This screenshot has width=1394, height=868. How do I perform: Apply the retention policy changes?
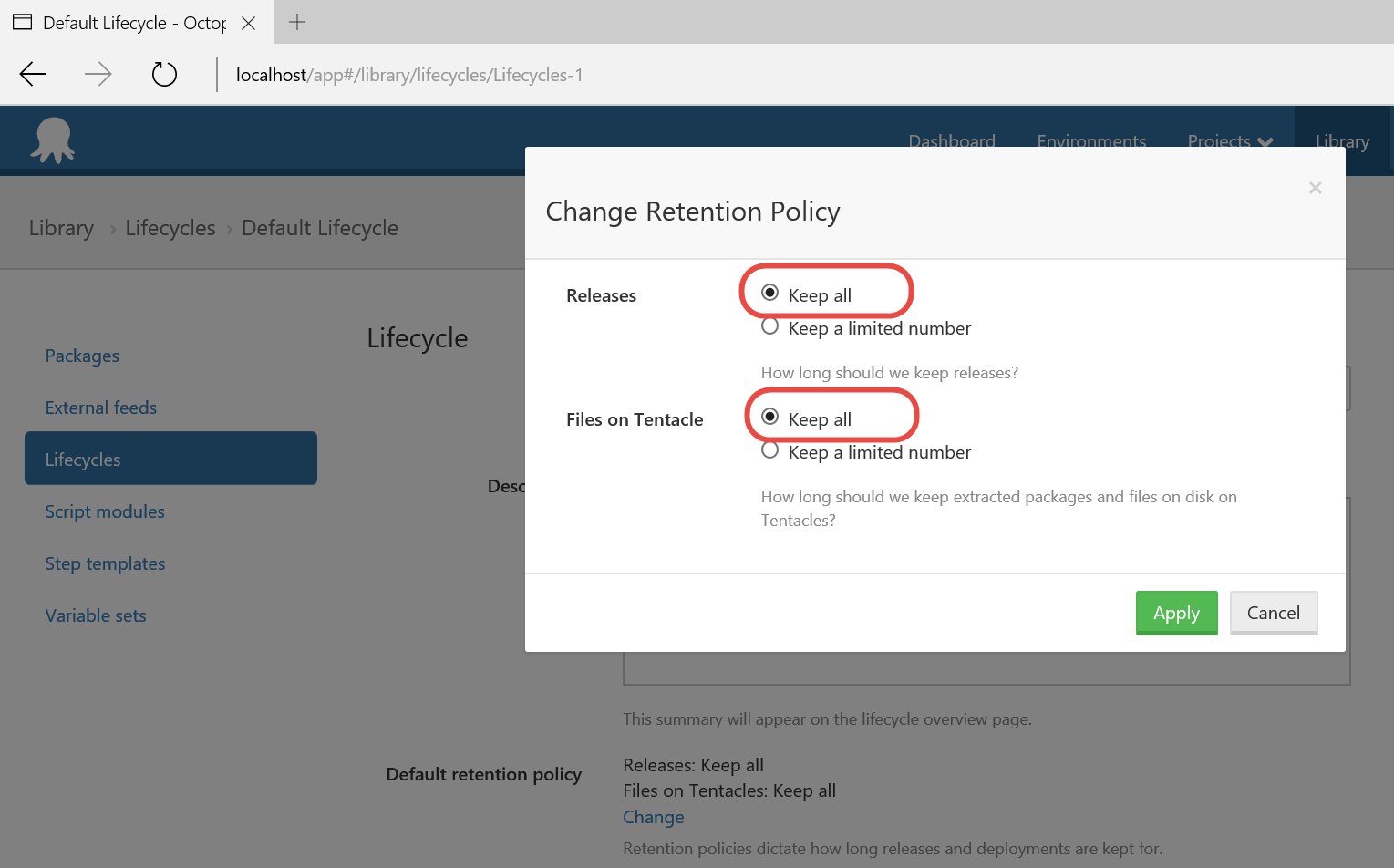tap(1176, 613)
